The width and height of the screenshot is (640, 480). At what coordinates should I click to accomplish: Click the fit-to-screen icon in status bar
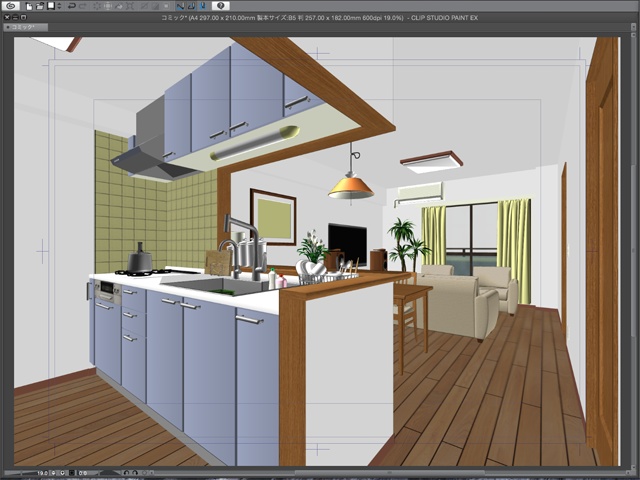[x=72, y=473]
